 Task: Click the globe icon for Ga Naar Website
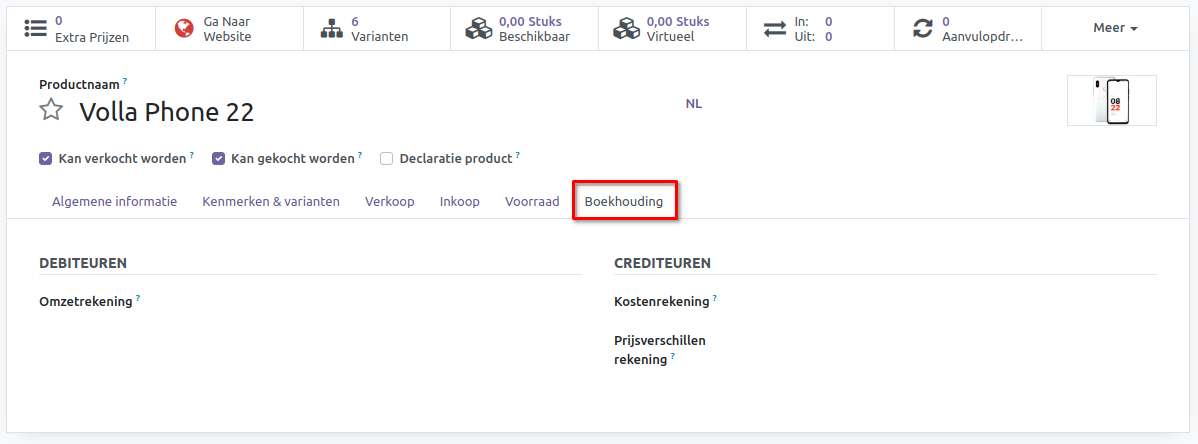184,28
